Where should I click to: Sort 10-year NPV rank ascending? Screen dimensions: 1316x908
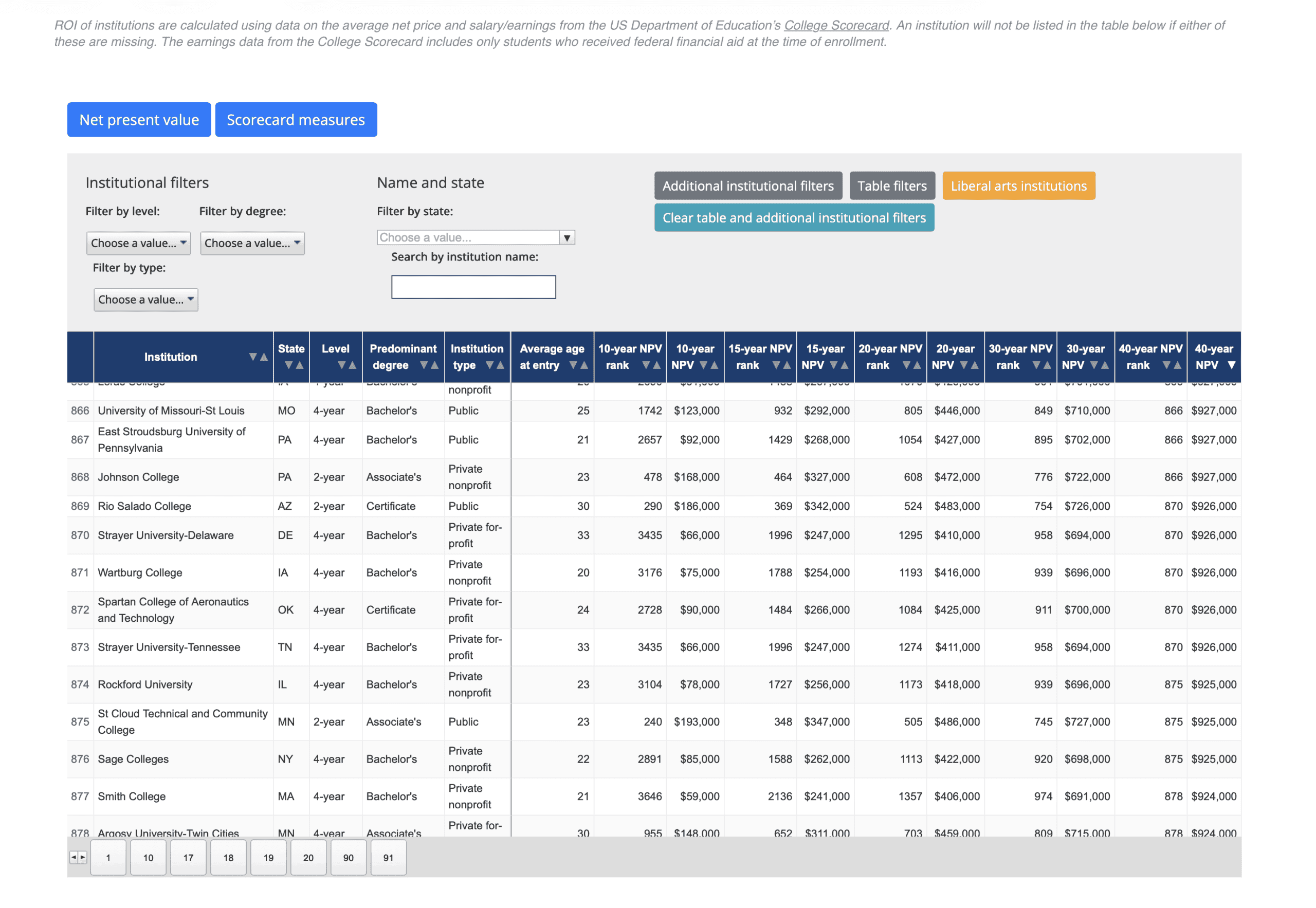coord(657,365)
